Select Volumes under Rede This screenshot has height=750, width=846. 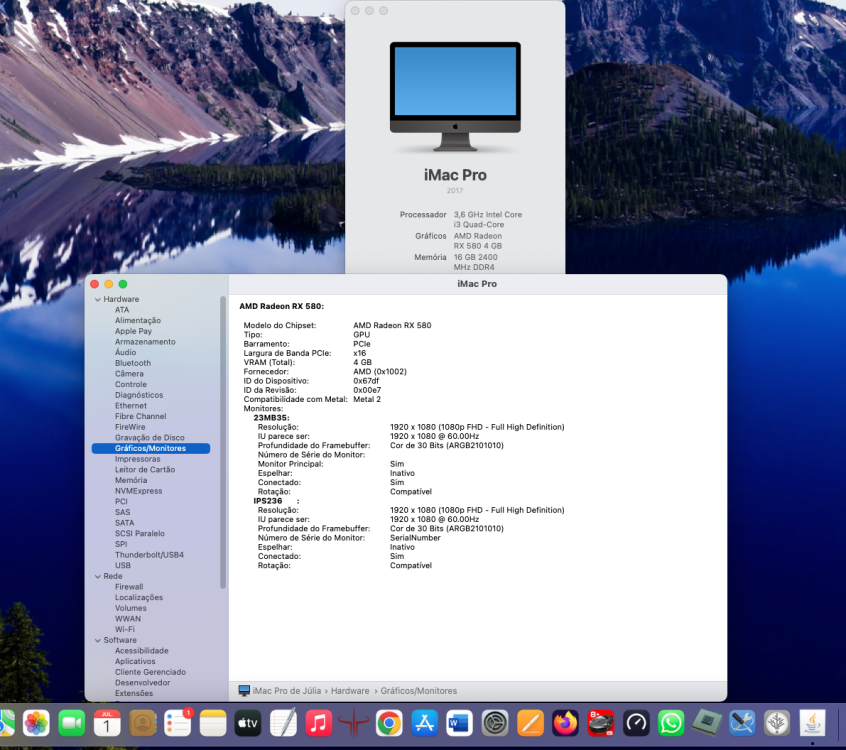point(131,608)
